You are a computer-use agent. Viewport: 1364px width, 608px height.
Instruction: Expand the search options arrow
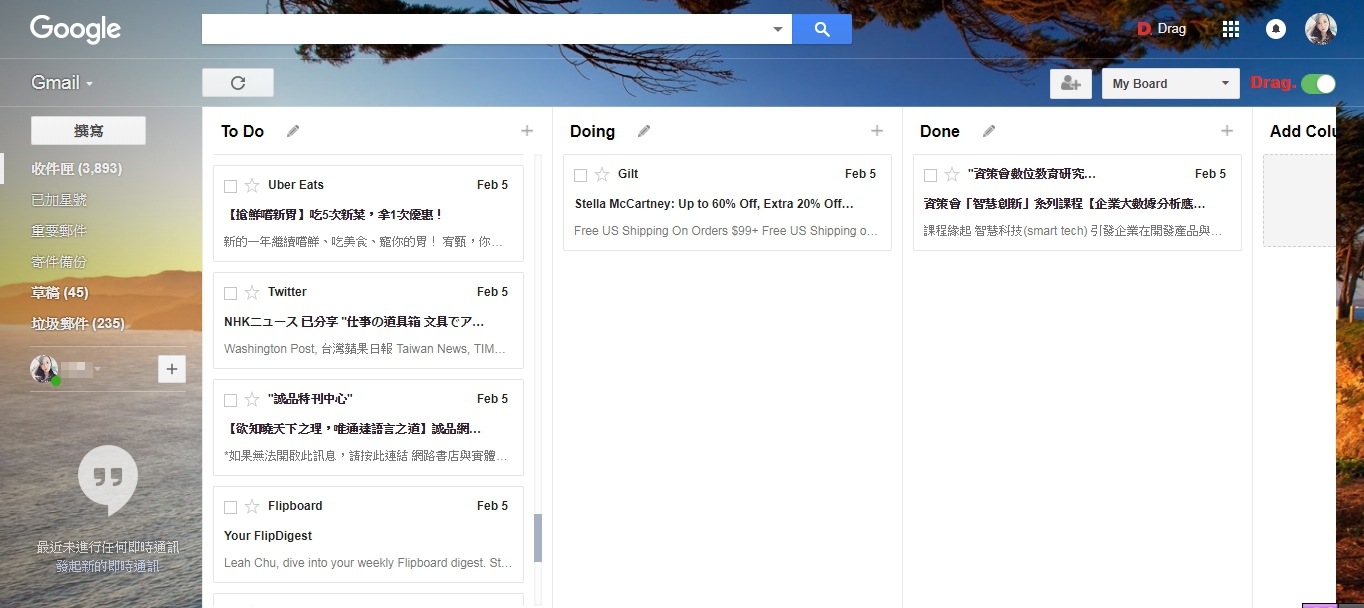point(778,29)
